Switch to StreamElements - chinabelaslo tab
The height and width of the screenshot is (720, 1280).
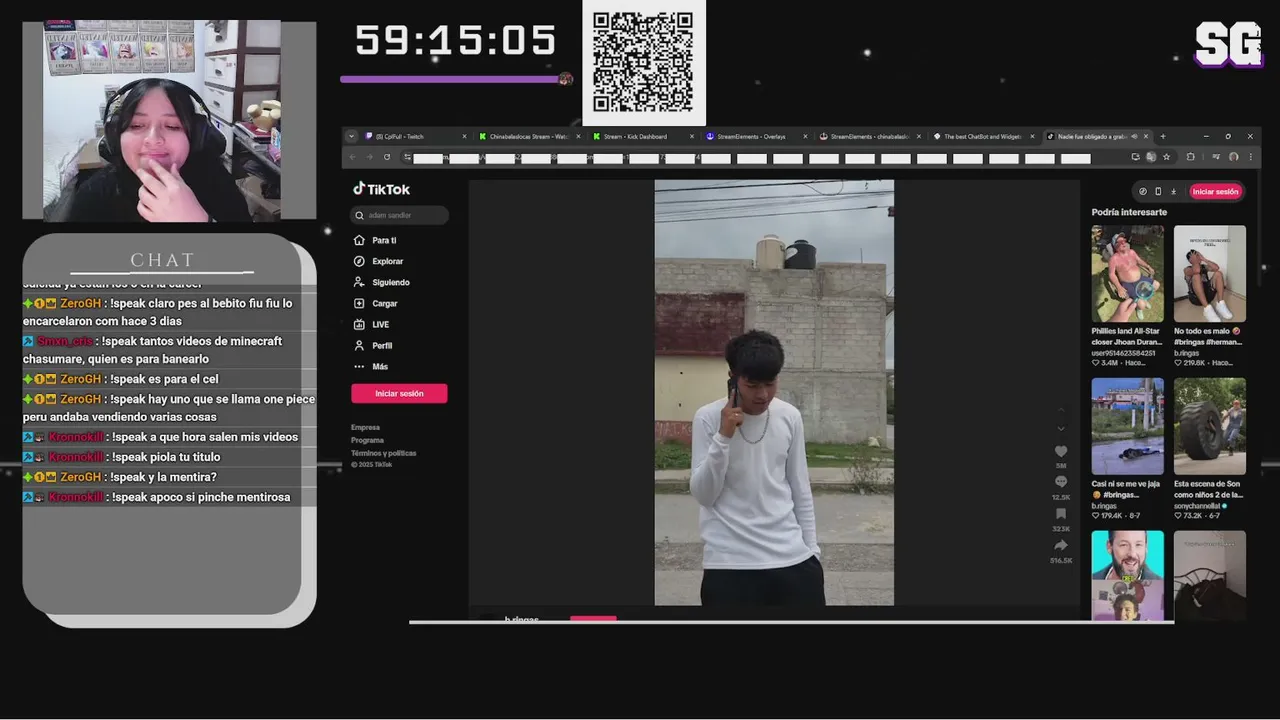[x=870, y=136]
